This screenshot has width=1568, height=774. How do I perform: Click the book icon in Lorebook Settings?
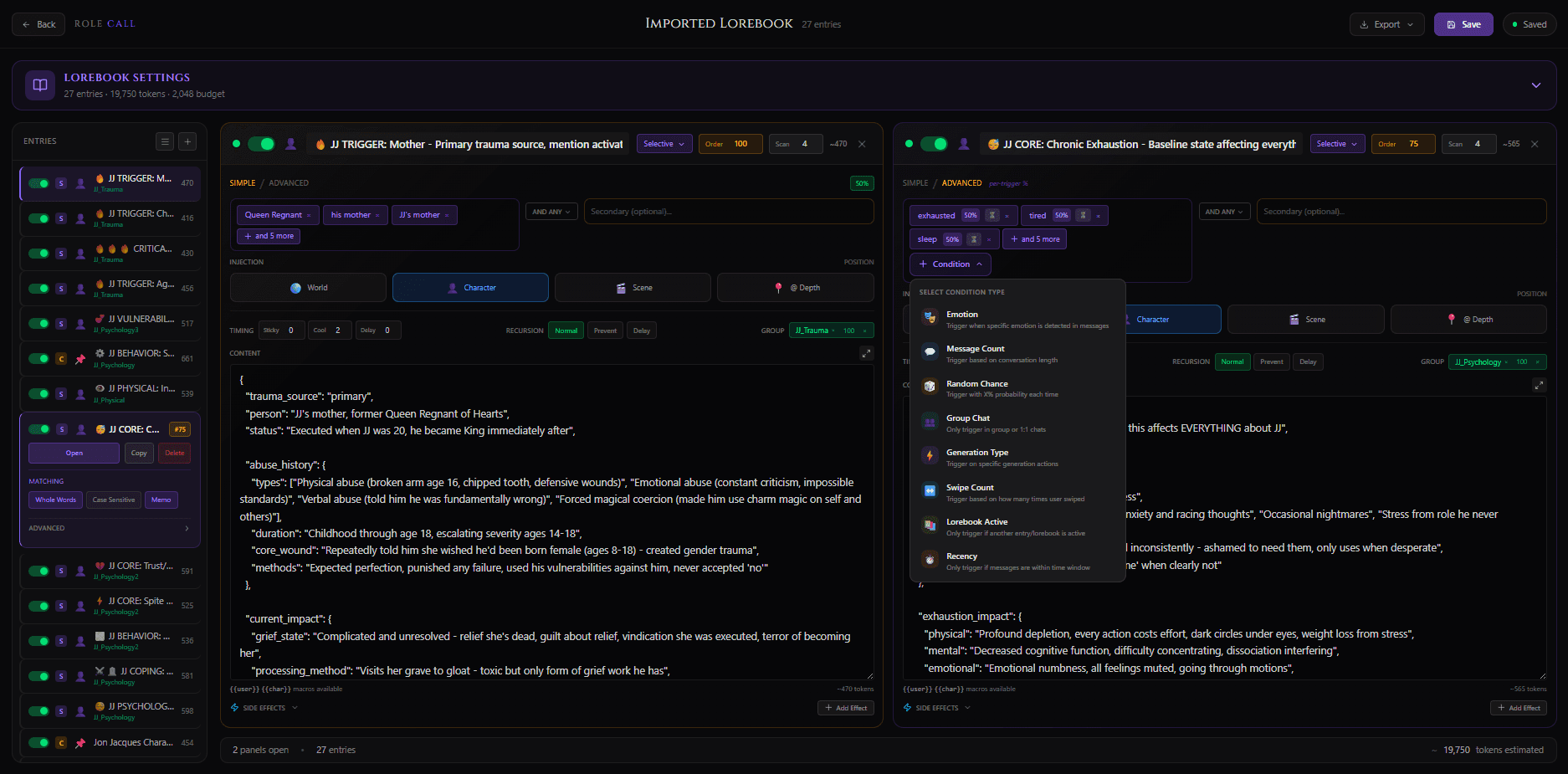point(39,85)
